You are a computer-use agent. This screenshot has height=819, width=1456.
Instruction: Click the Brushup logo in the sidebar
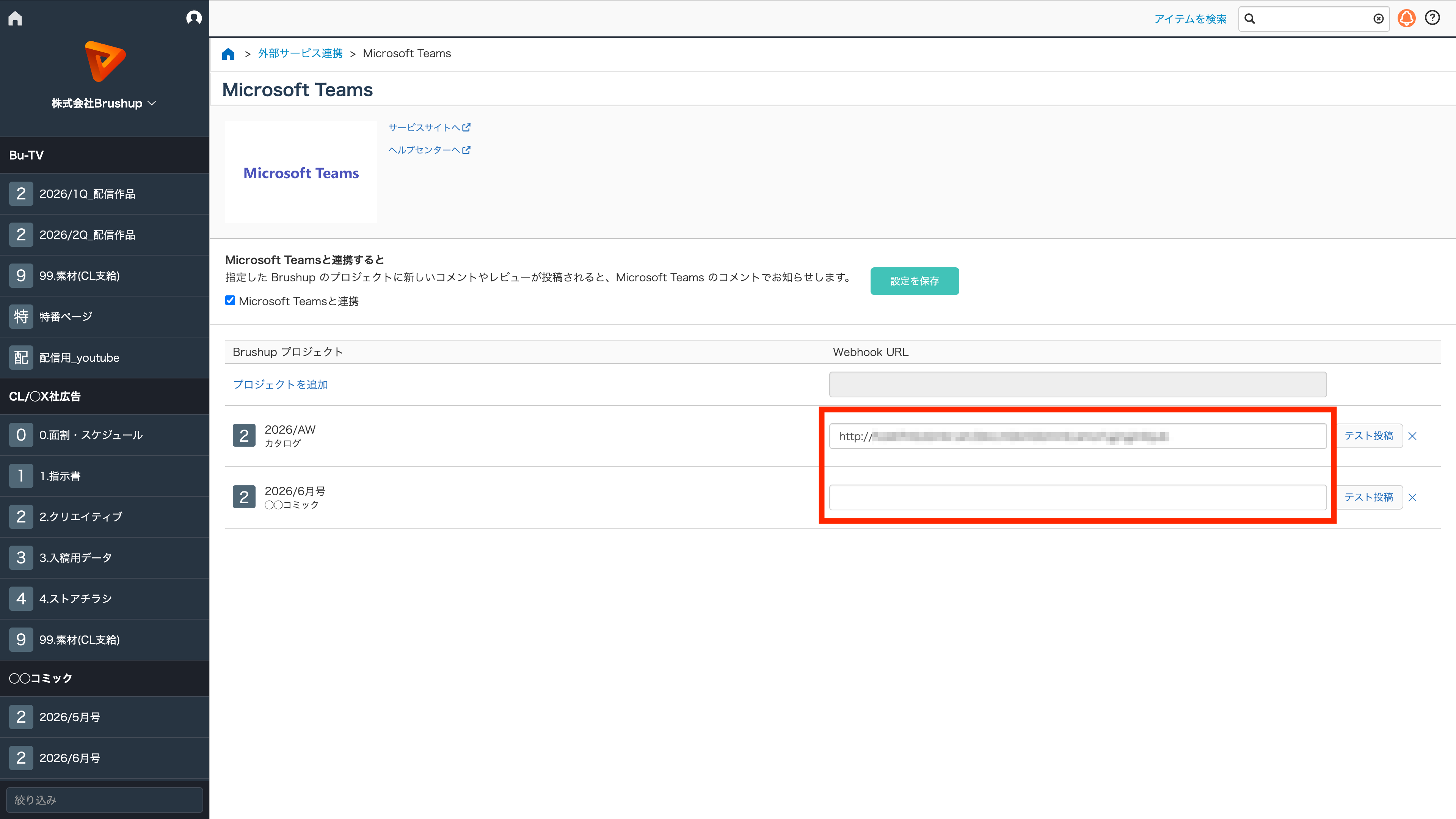click(105, 61)
